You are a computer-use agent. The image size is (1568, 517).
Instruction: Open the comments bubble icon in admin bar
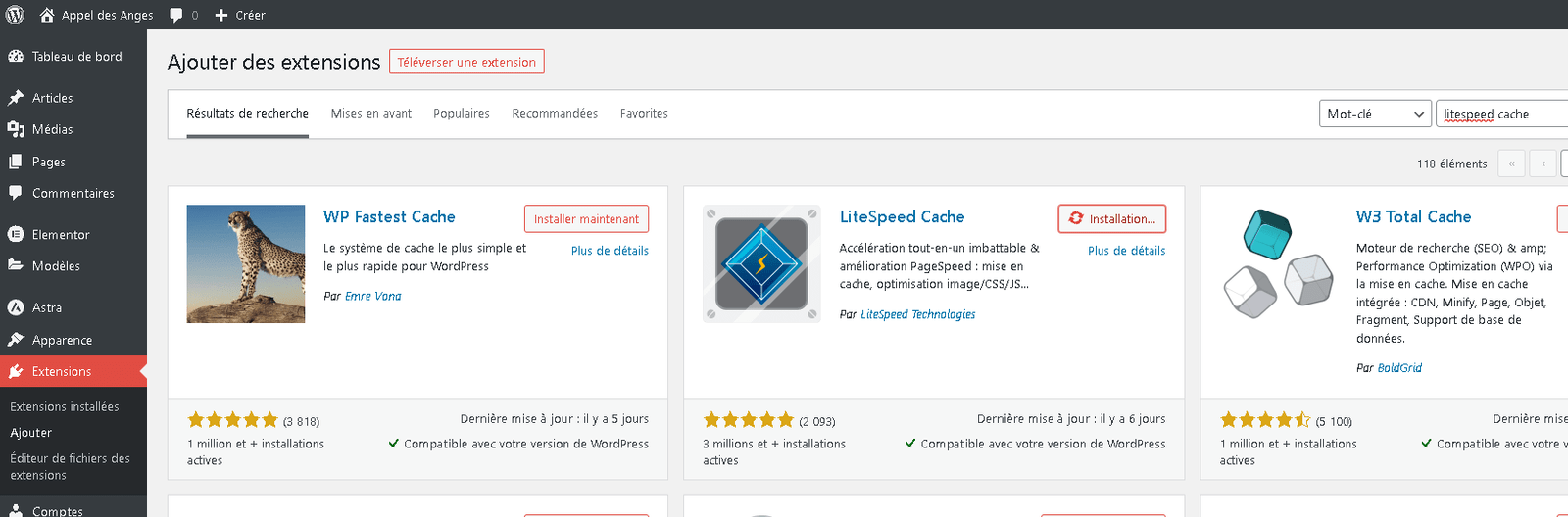(x=175, y=15)
